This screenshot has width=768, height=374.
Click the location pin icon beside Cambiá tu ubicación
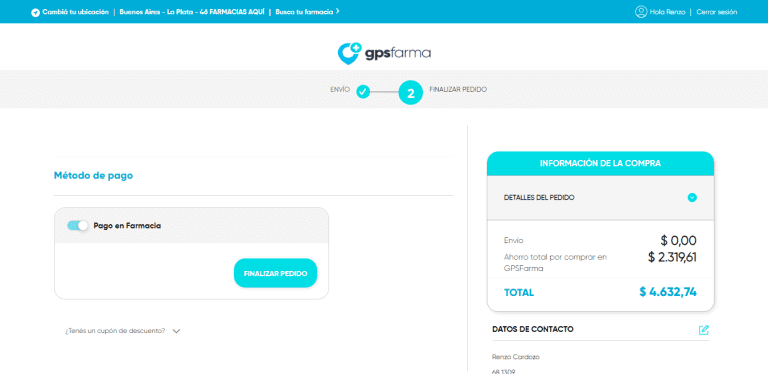[x=35, y=13]
